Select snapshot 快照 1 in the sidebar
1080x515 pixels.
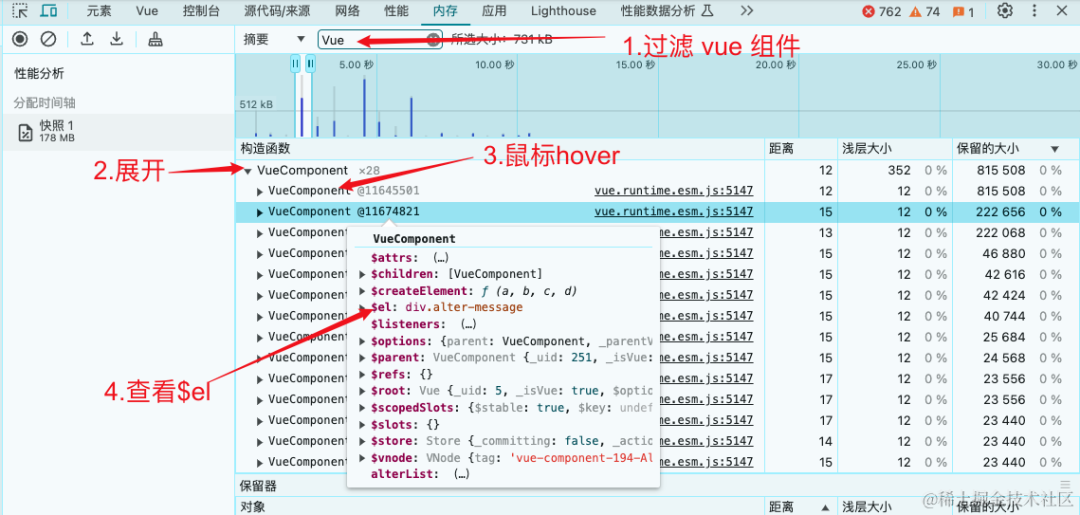[x=117, y=132]
